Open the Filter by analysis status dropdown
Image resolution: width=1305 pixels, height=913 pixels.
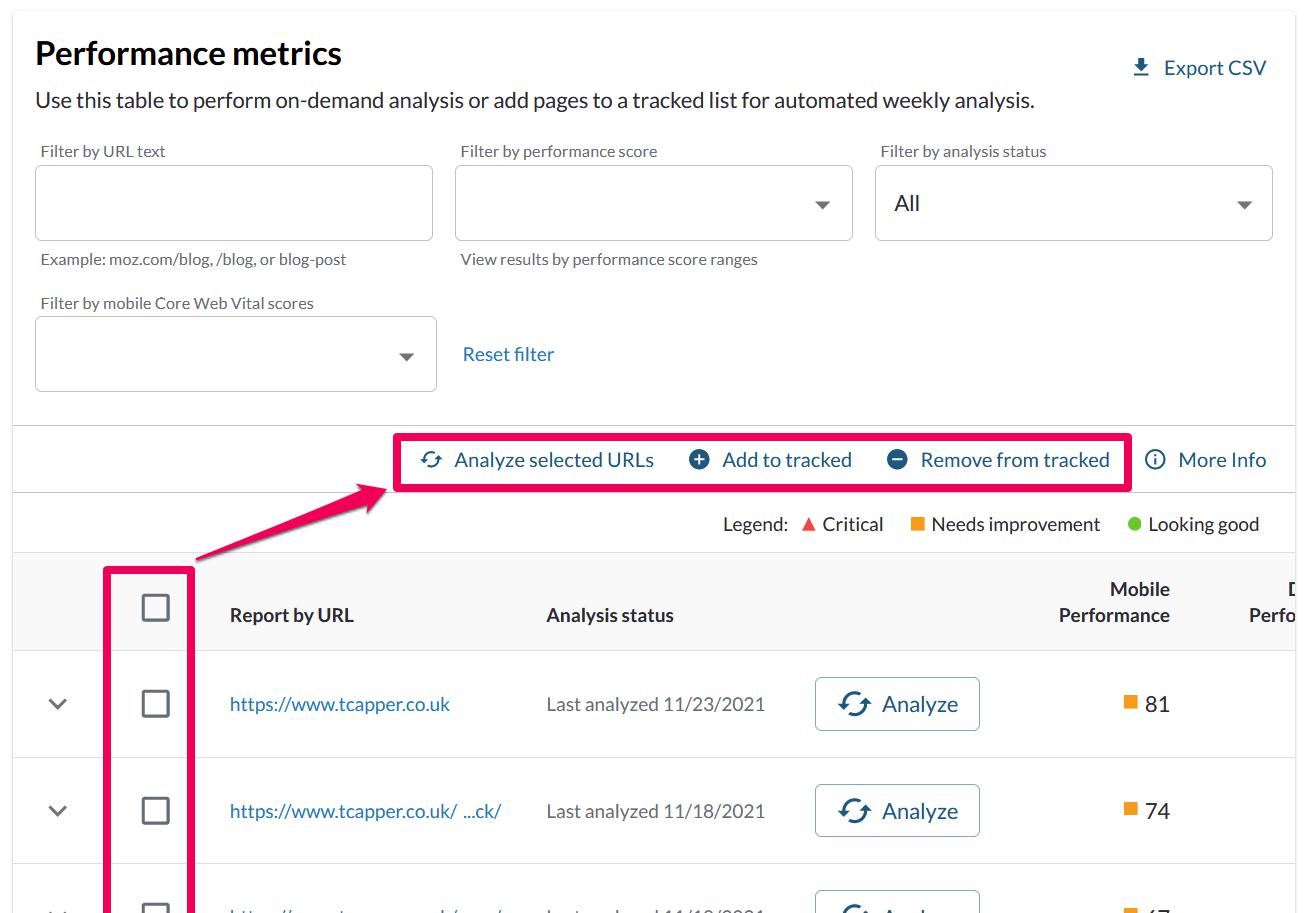(x=1073, y=204)
